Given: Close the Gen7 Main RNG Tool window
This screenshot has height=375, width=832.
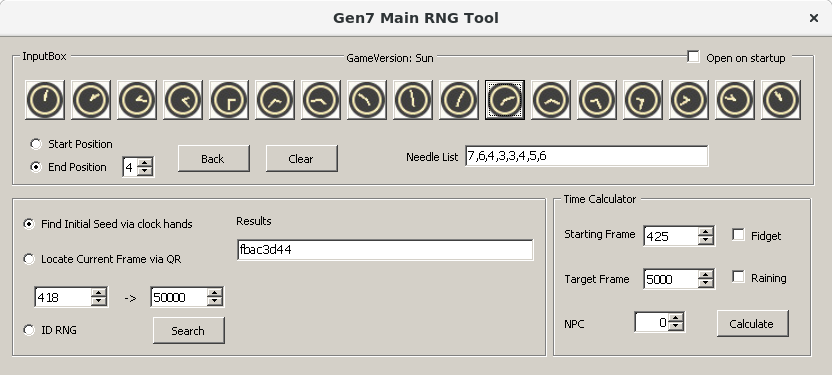Looking at the screenshot, I should (x=813, y=18).
